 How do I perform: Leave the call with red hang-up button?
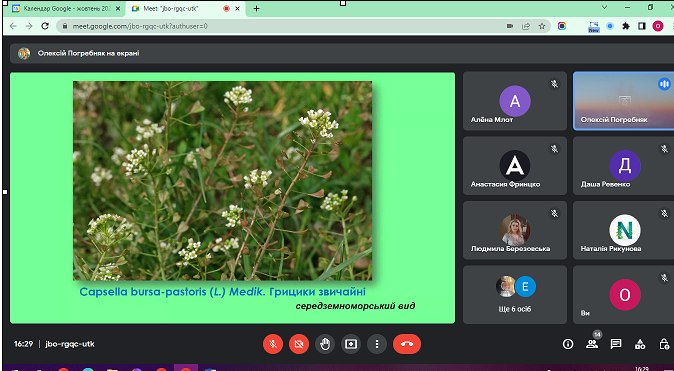(407, 344)
